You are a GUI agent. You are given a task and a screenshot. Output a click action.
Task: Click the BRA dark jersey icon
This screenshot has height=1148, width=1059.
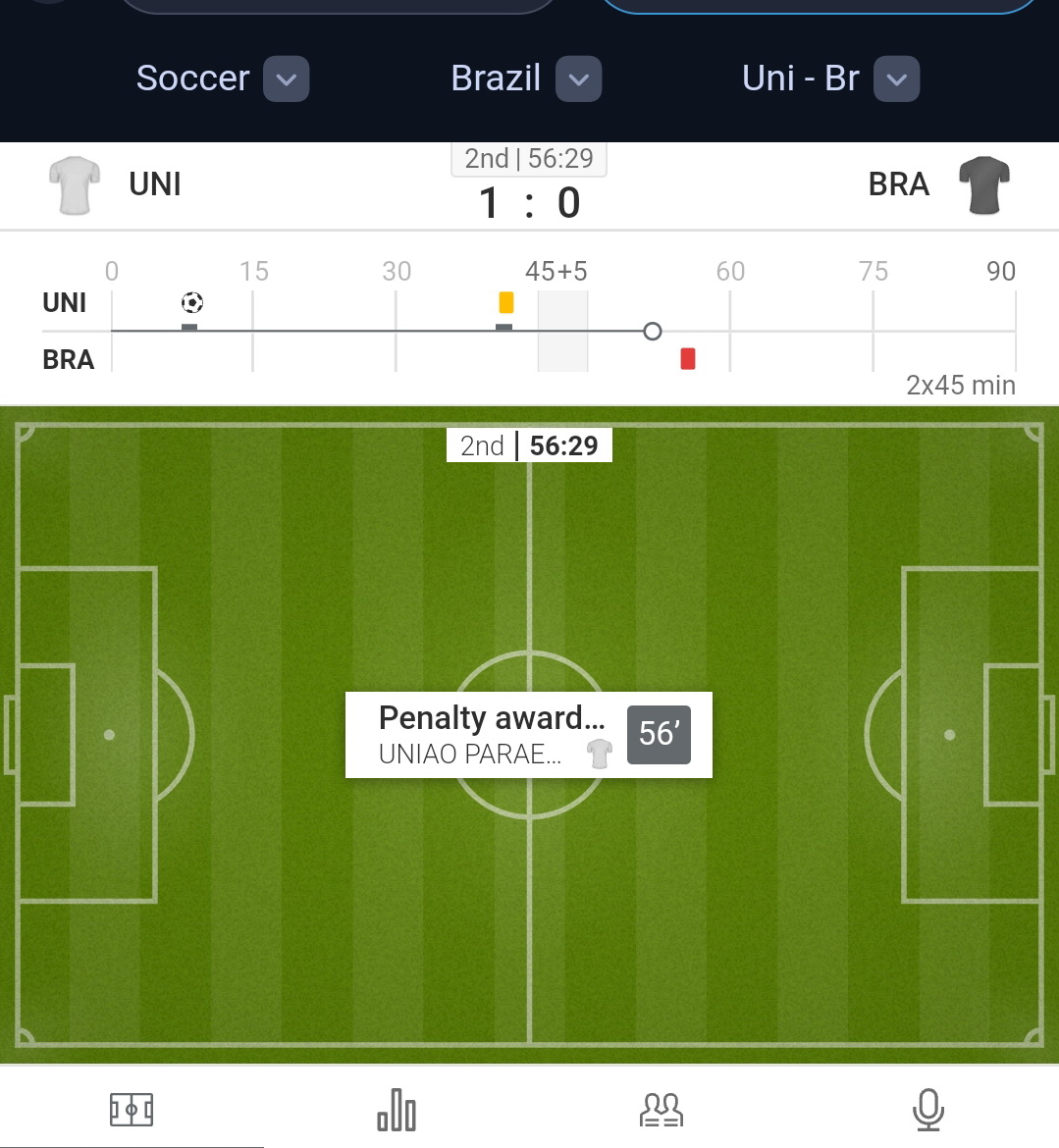pos(984,184)
